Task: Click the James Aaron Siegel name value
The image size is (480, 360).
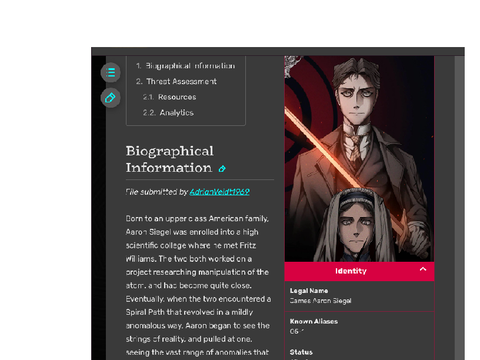Action: click(320, 301)
